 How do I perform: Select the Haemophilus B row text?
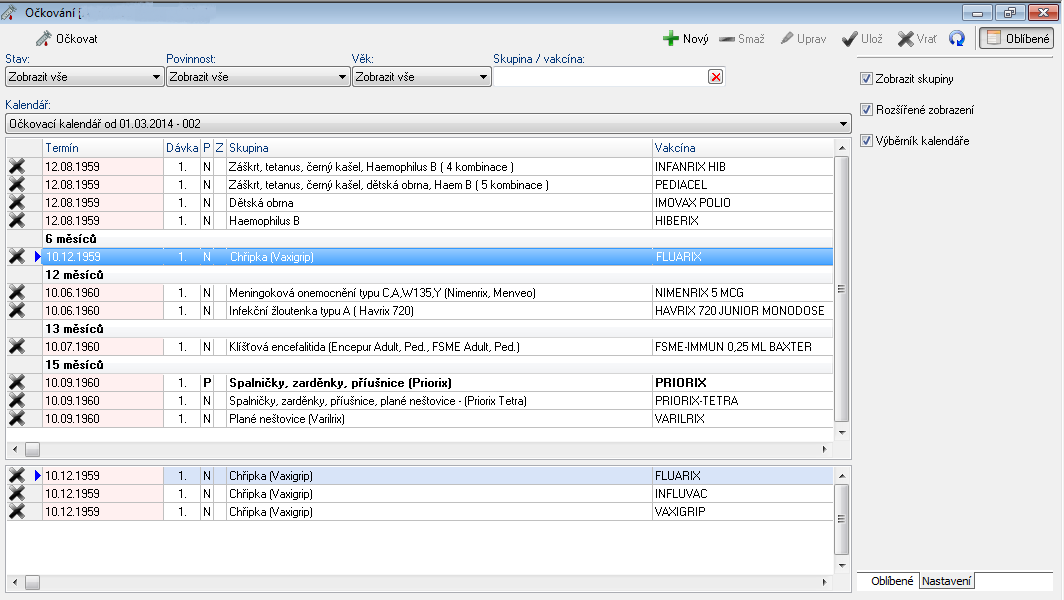(264, 221)
